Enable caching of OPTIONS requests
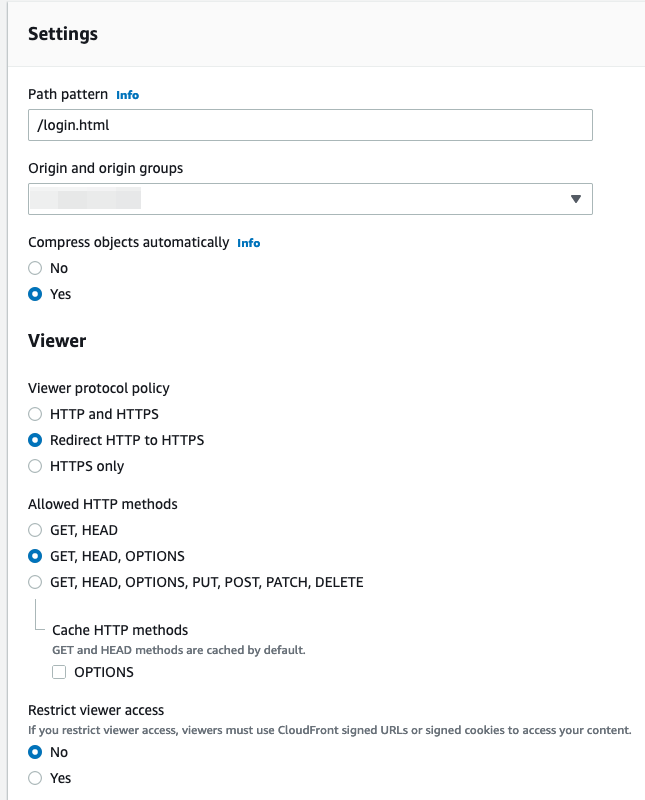The image size is (645, 800). coord(60,672)
